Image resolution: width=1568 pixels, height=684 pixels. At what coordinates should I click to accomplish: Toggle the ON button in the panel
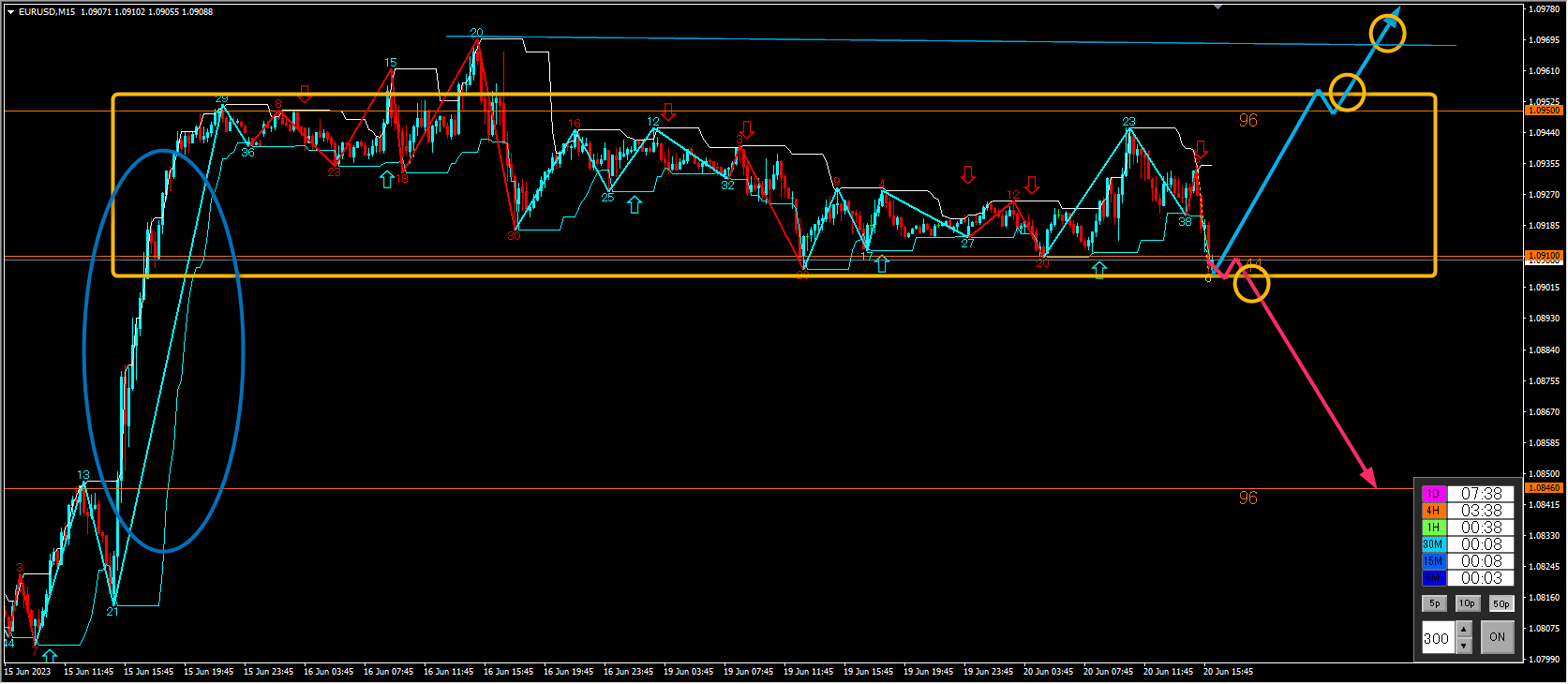pyautogui.click(x=1497, y=637)
